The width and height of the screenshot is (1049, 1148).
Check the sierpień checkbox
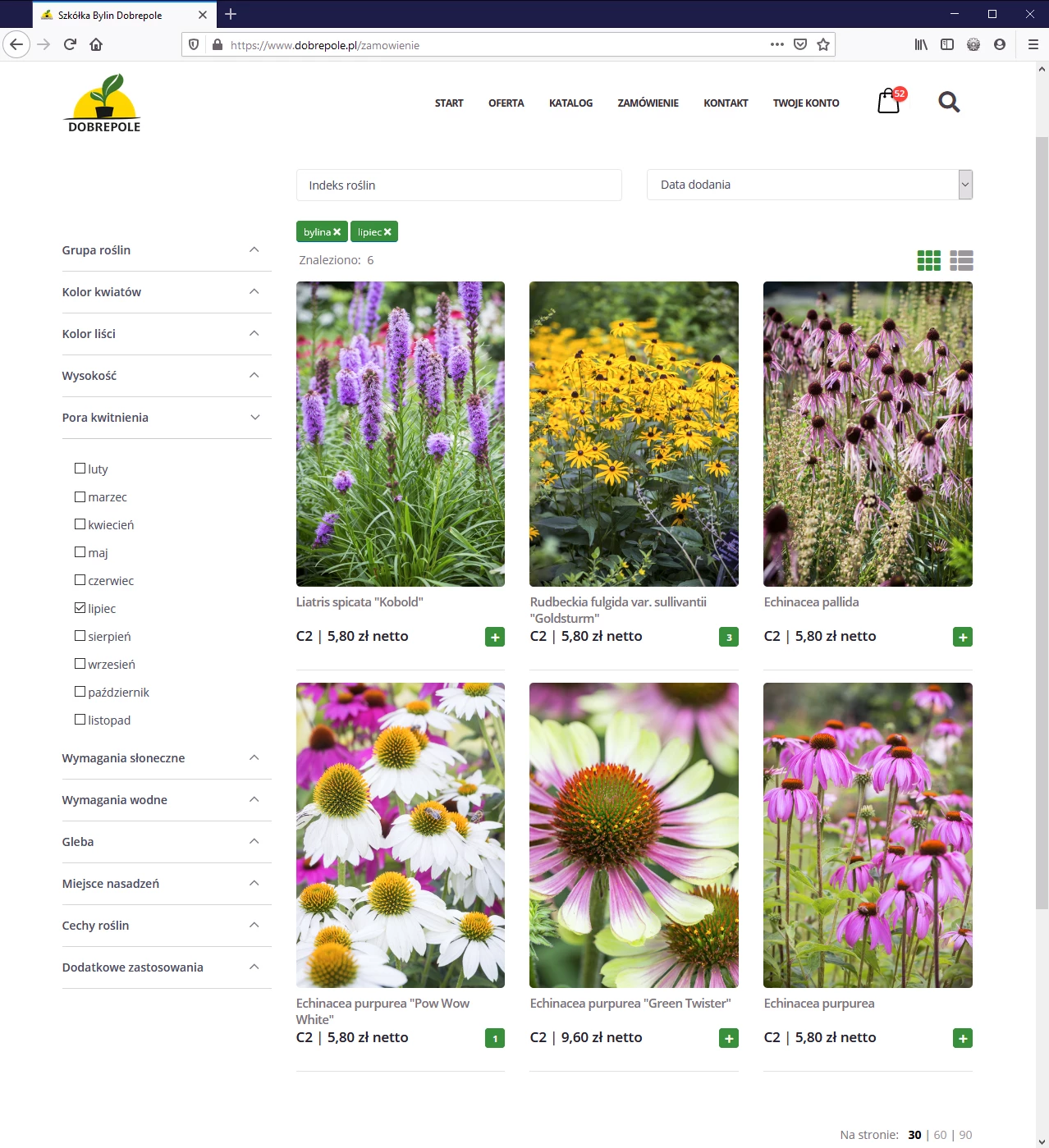click(80, 636)
